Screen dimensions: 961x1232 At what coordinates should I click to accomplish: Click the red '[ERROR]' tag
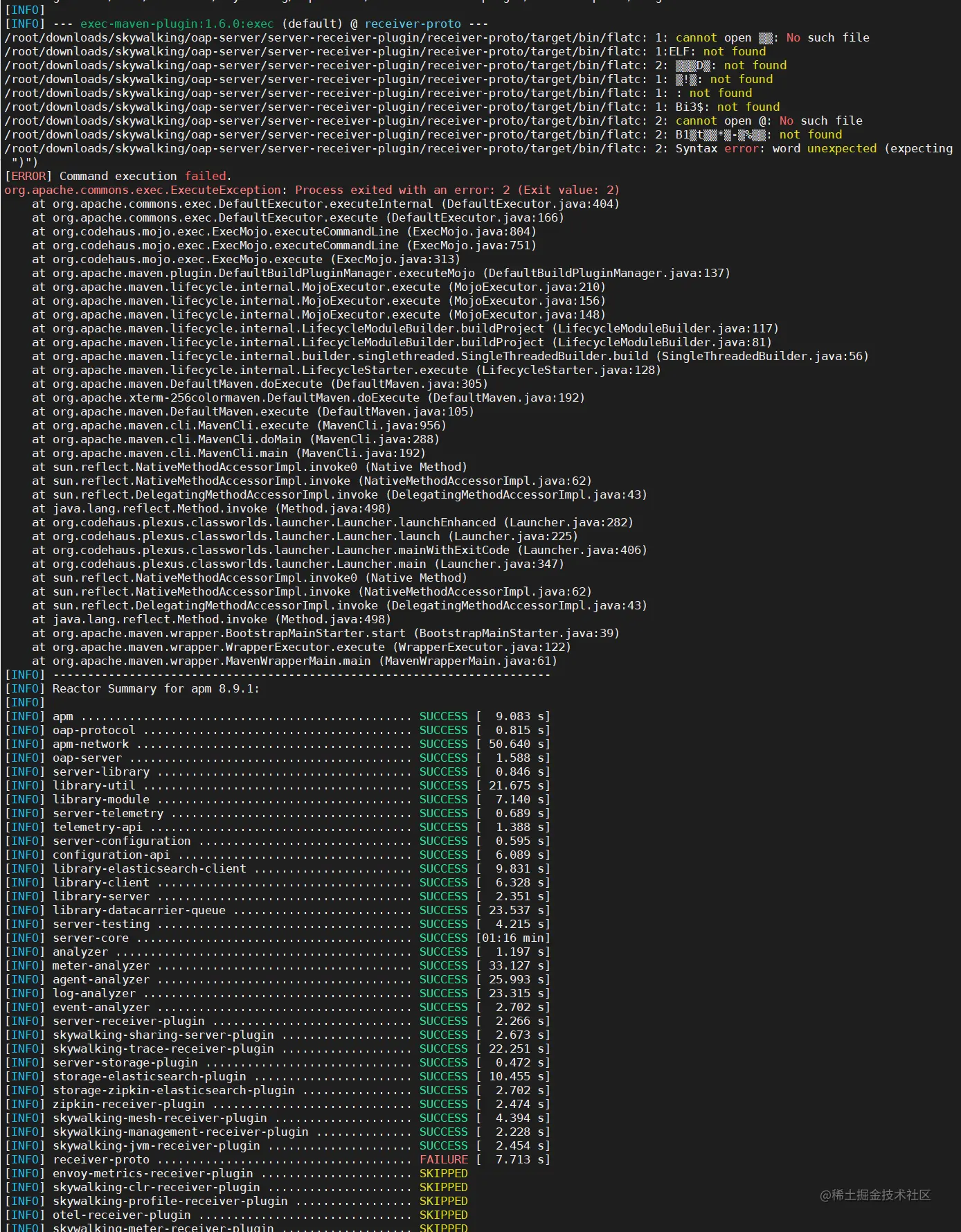28,176
